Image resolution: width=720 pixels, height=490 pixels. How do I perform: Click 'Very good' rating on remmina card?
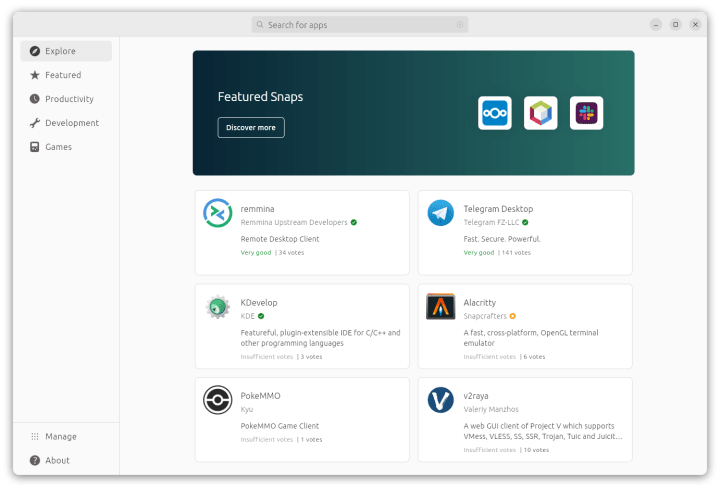[x=256, y=253]
